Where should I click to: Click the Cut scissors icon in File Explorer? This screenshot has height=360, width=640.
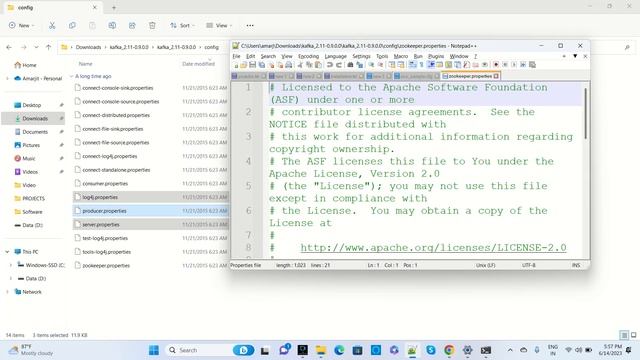[x=52, y=25]
